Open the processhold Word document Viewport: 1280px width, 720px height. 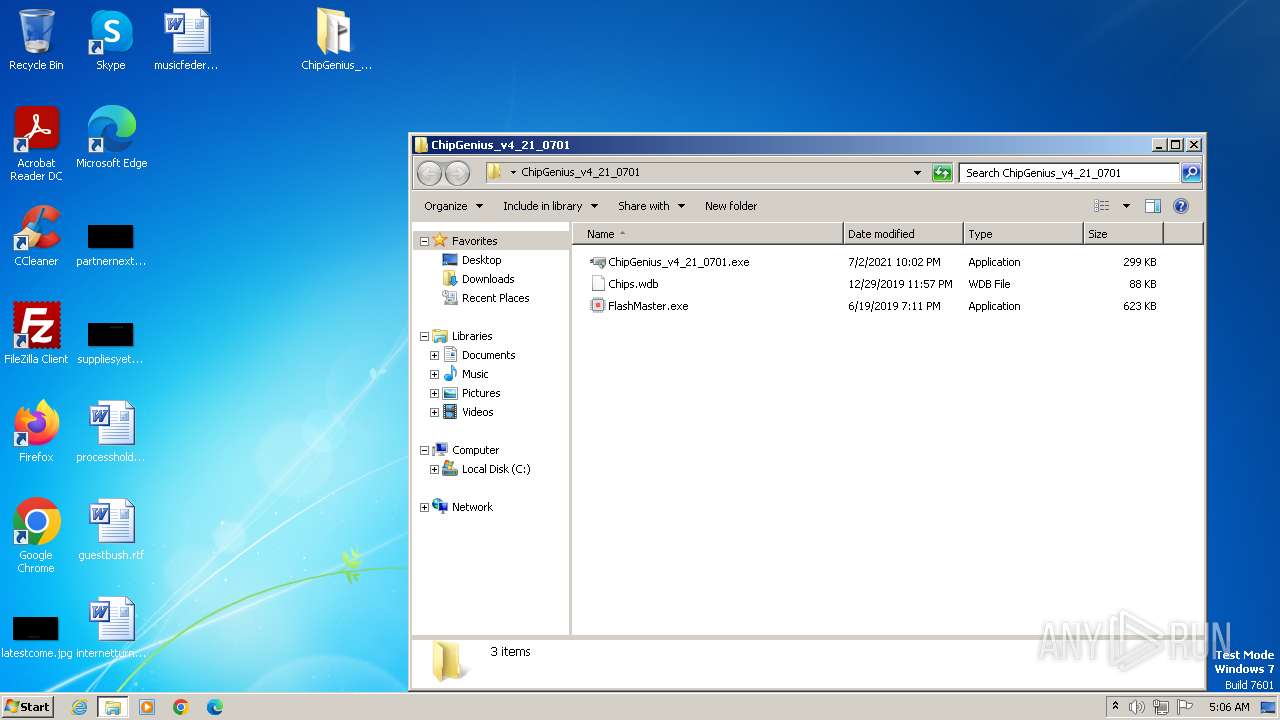111,432
